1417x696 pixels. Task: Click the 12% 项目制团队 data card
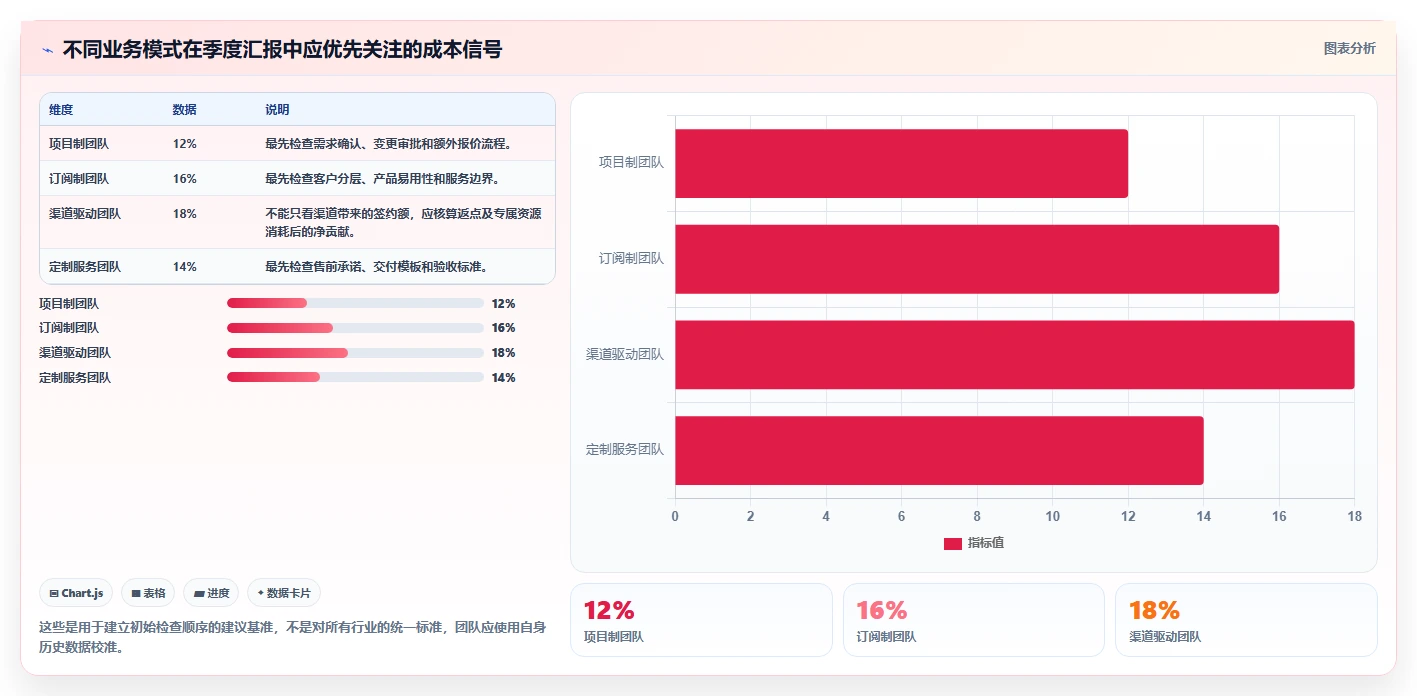click(701, 620)
